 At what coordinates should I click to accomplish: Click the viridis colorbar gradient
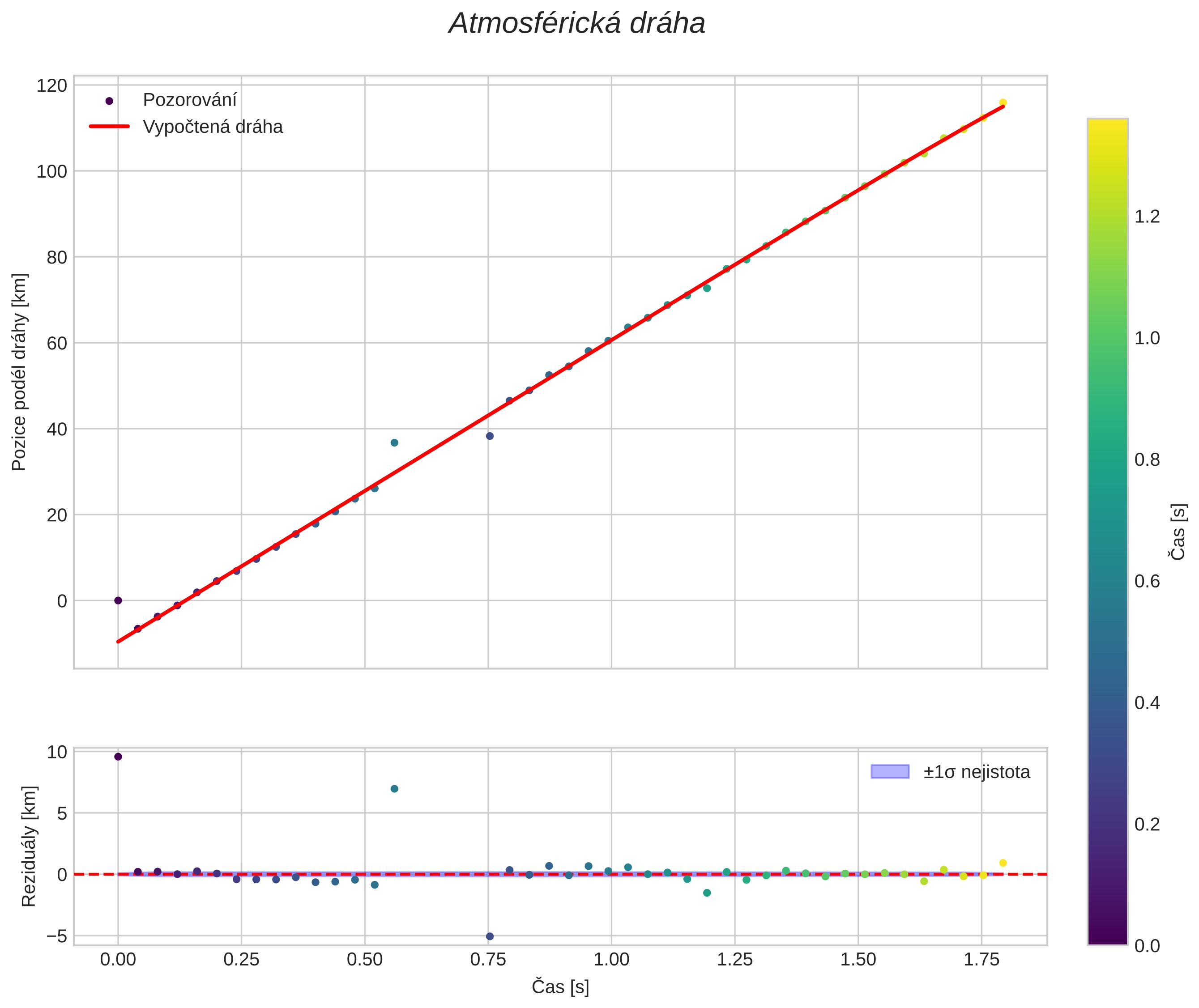click(x=1108, y=532)
